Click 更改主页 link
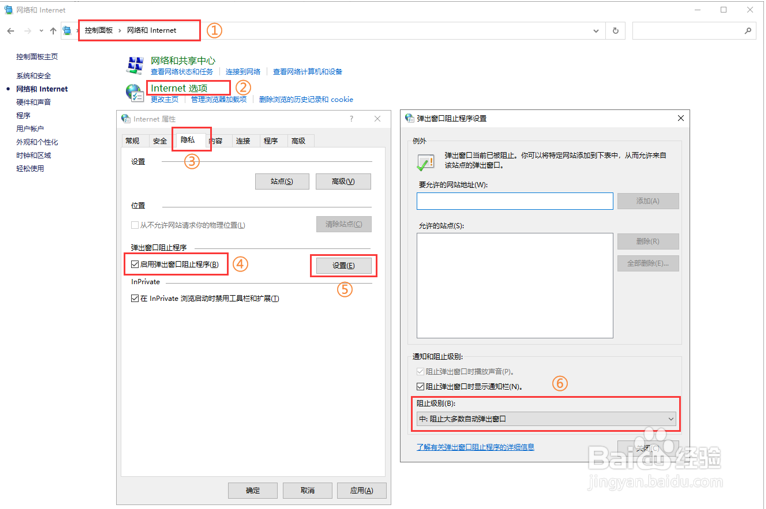 (x=164, y=99)
